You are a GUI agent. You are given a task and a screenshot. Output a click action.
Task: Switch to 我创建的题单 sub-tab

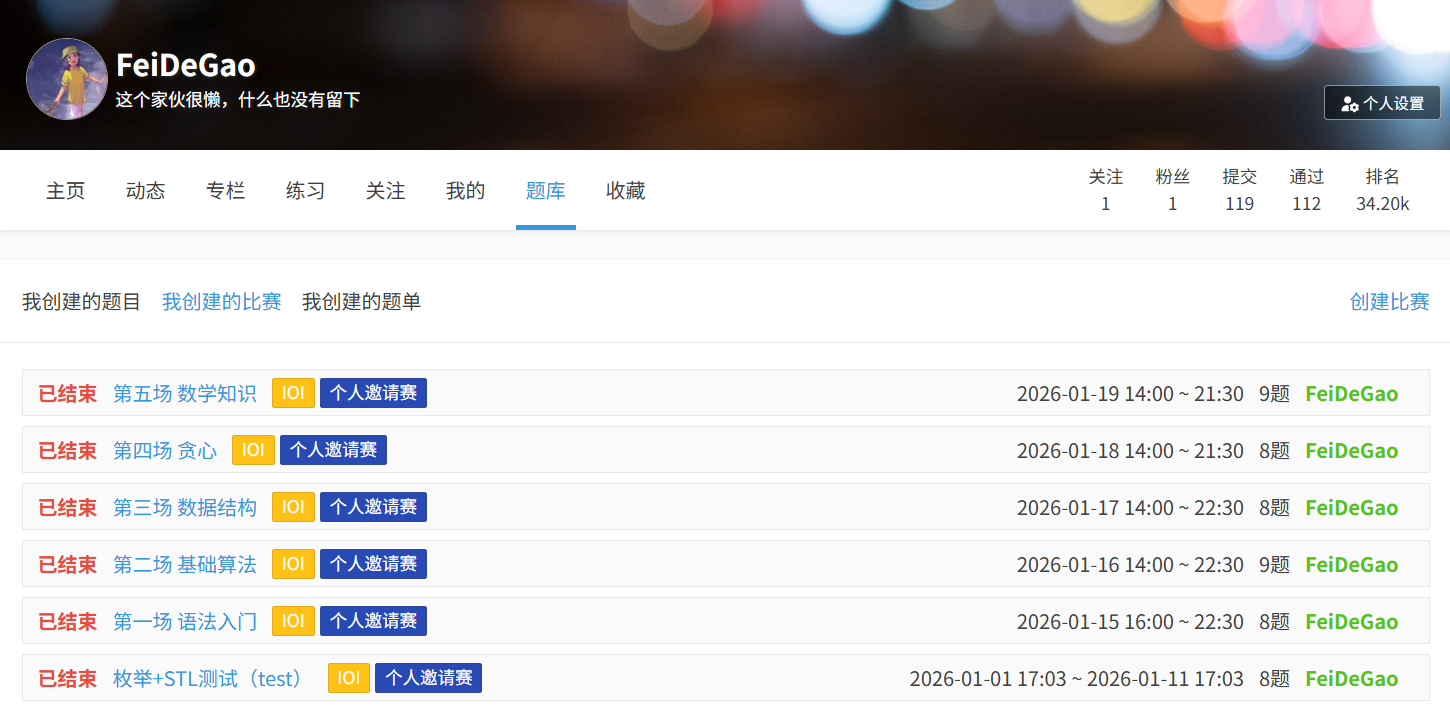pos(362,302)
